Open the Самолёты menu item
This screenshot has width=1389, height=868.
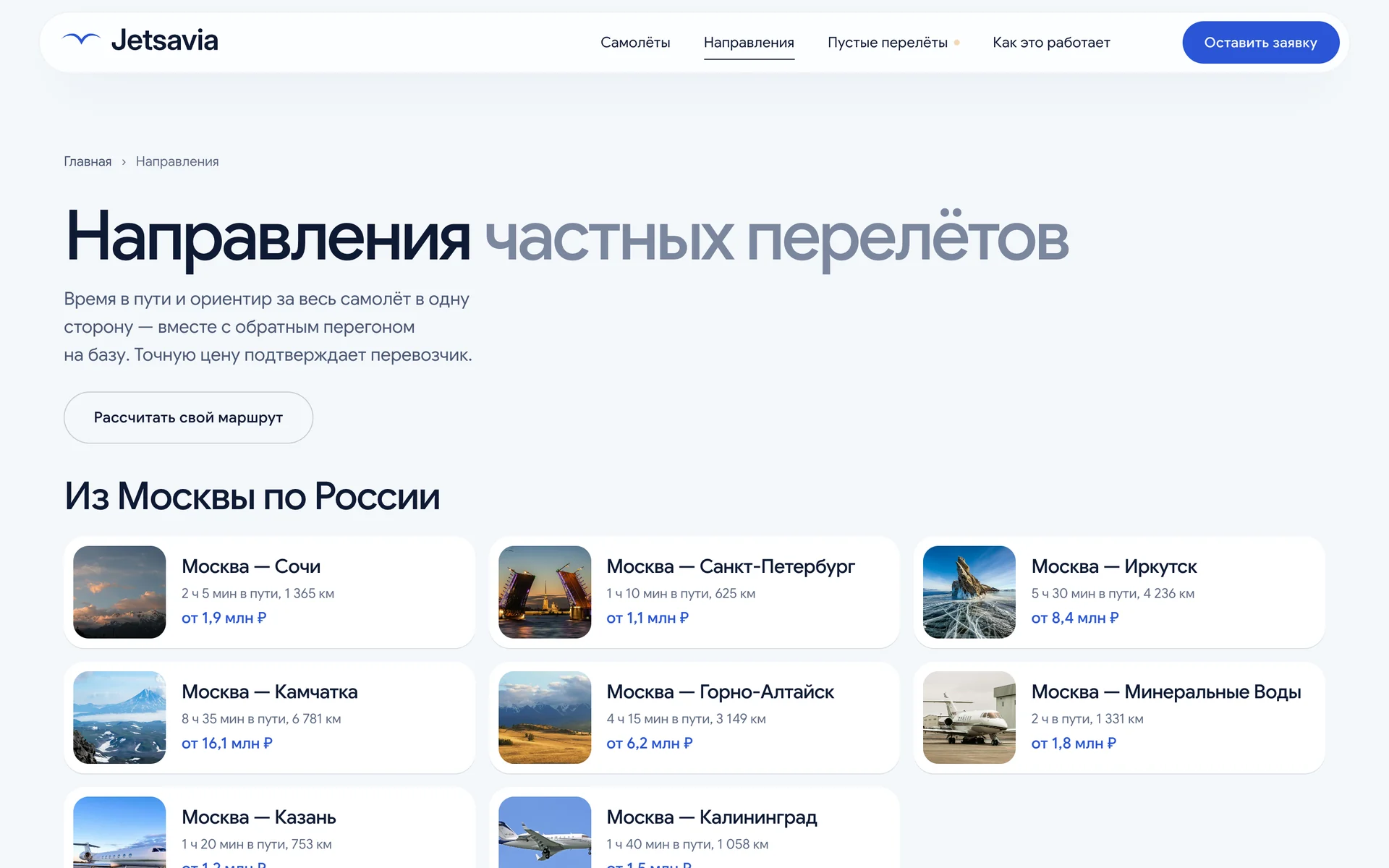point(635,43)
